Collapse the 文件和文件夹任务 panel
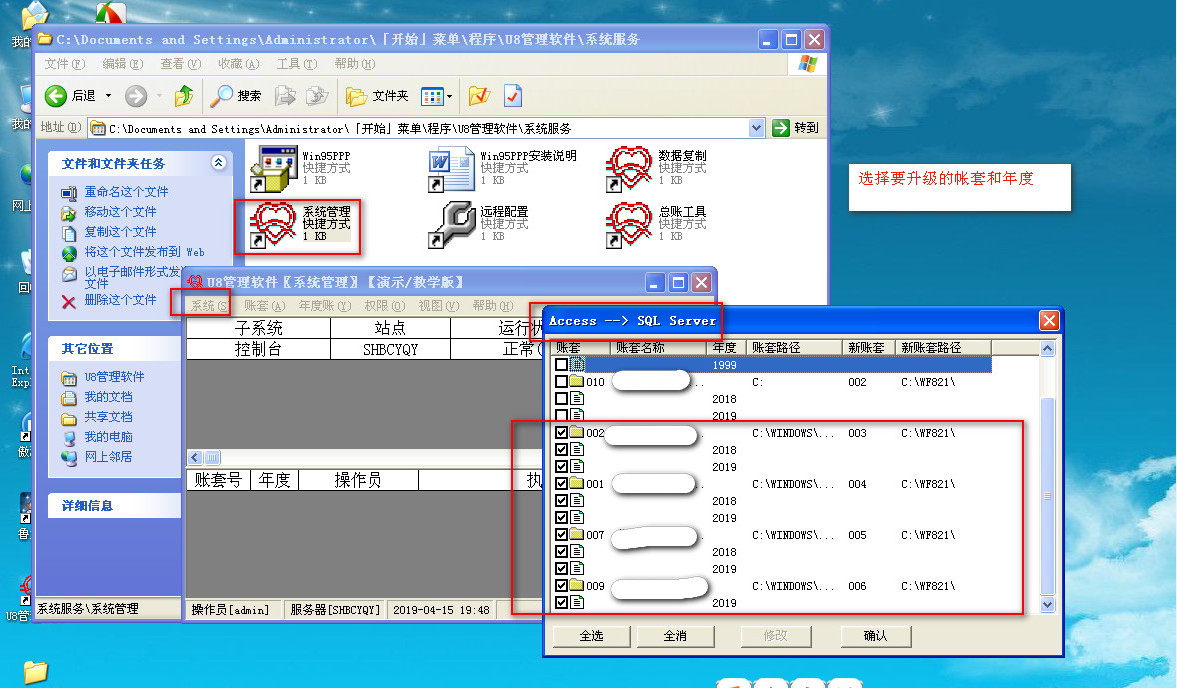Screen dimensions: 1177x688 coord(218,163)
